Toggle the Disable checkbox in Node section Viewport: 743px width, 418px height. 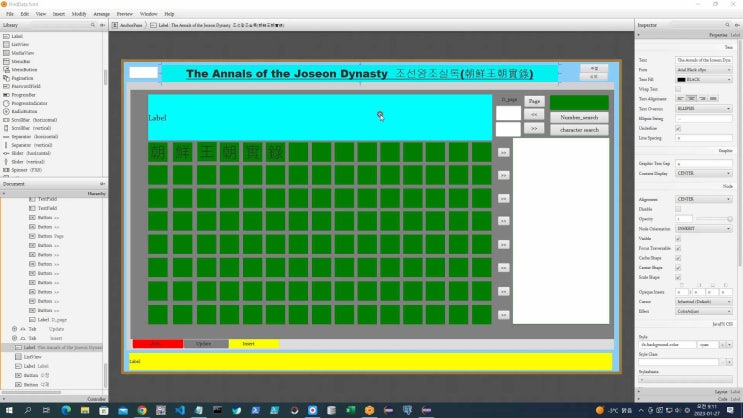click(x=679, y=208)
